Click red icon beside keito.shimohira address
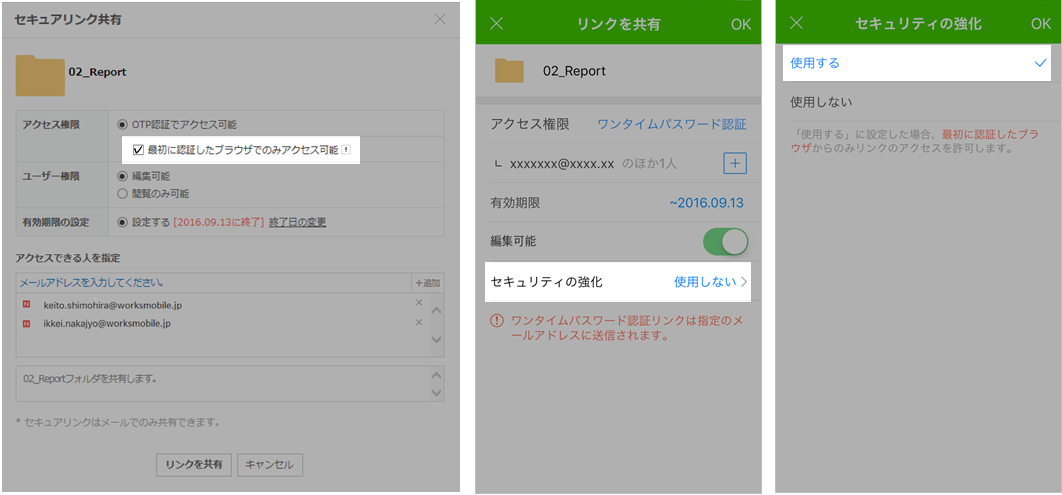The image size is (1062, 495). pyautogui.click(x=26, y=305)
